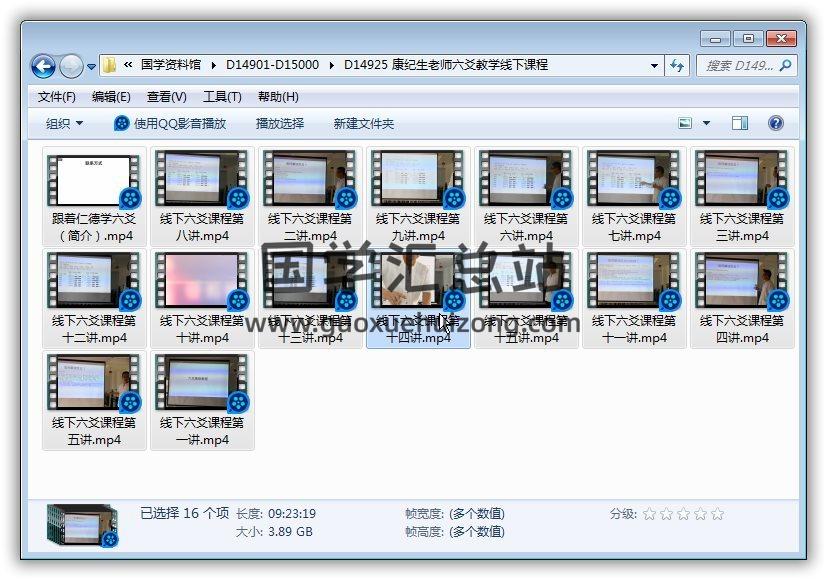This screenshot has height=580, width=827.
Task: Click the back navigation arrow
Action: pyautogui.click(x=42, y=65)
